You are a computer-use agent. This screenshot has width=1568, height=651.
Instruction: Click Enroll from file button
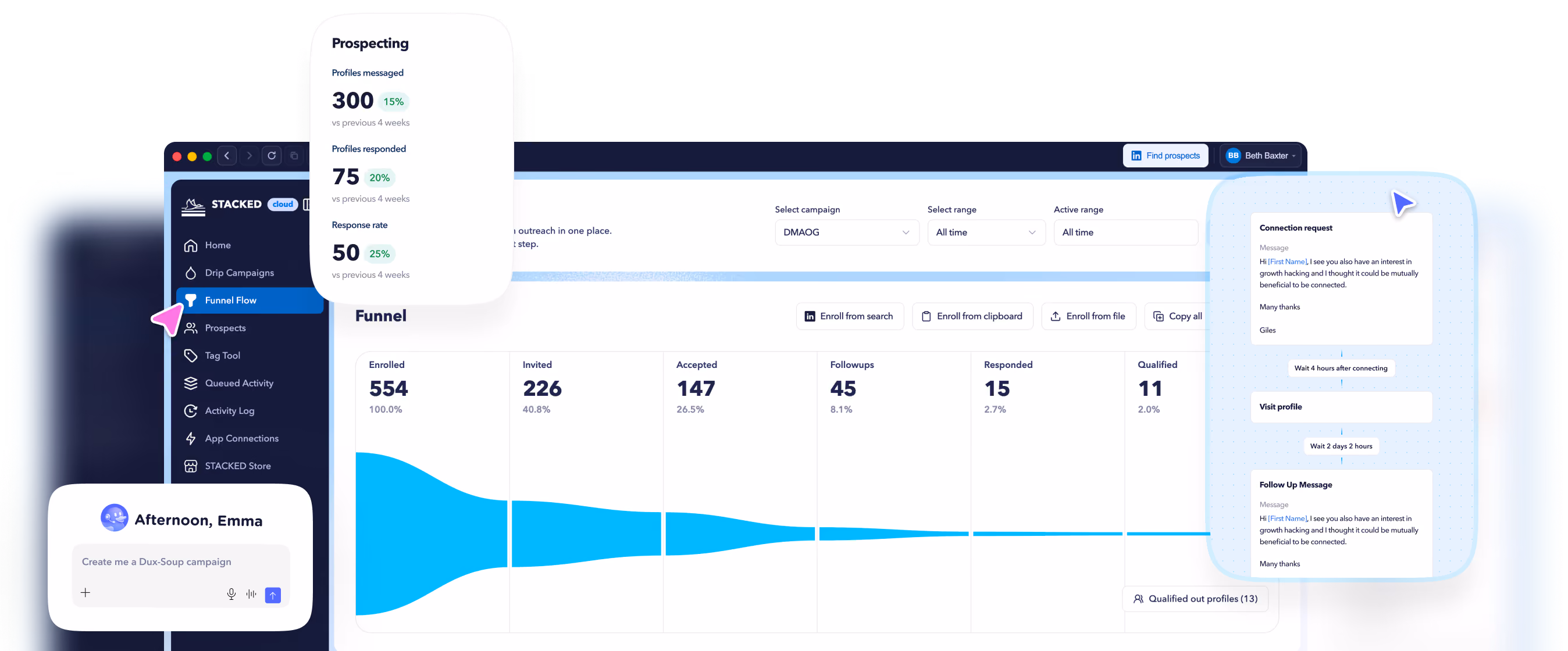pyautogui.click(x=1088, y=316)
